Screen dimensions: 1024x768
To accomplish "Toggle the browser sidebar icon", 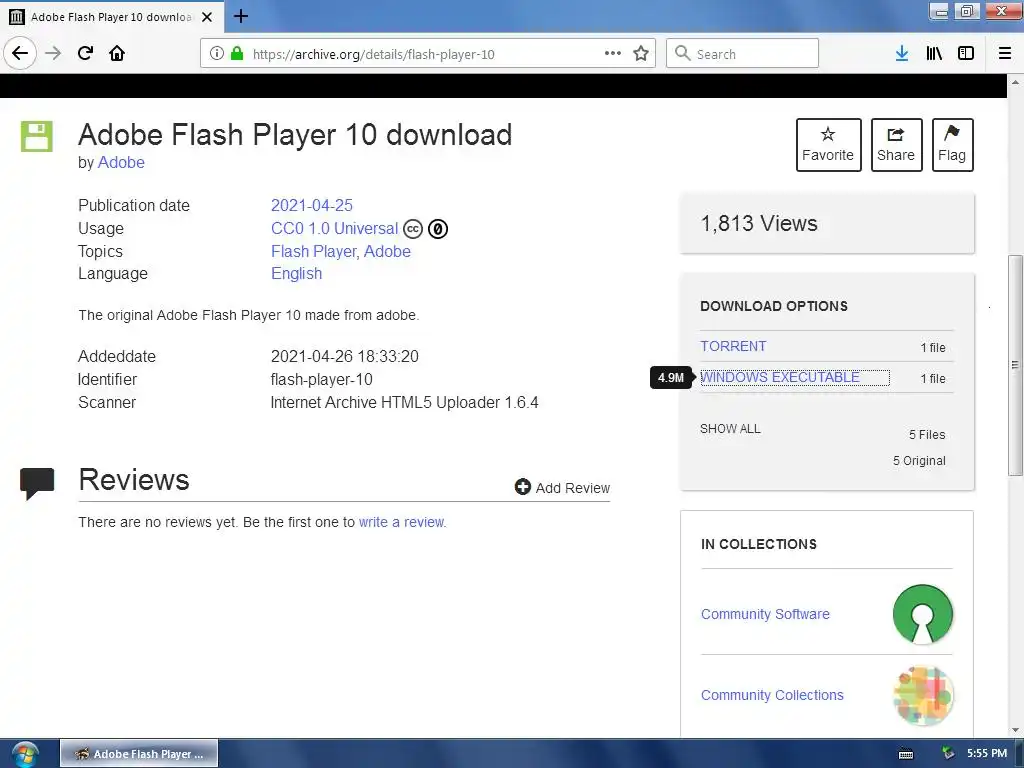I will (966, 54).
